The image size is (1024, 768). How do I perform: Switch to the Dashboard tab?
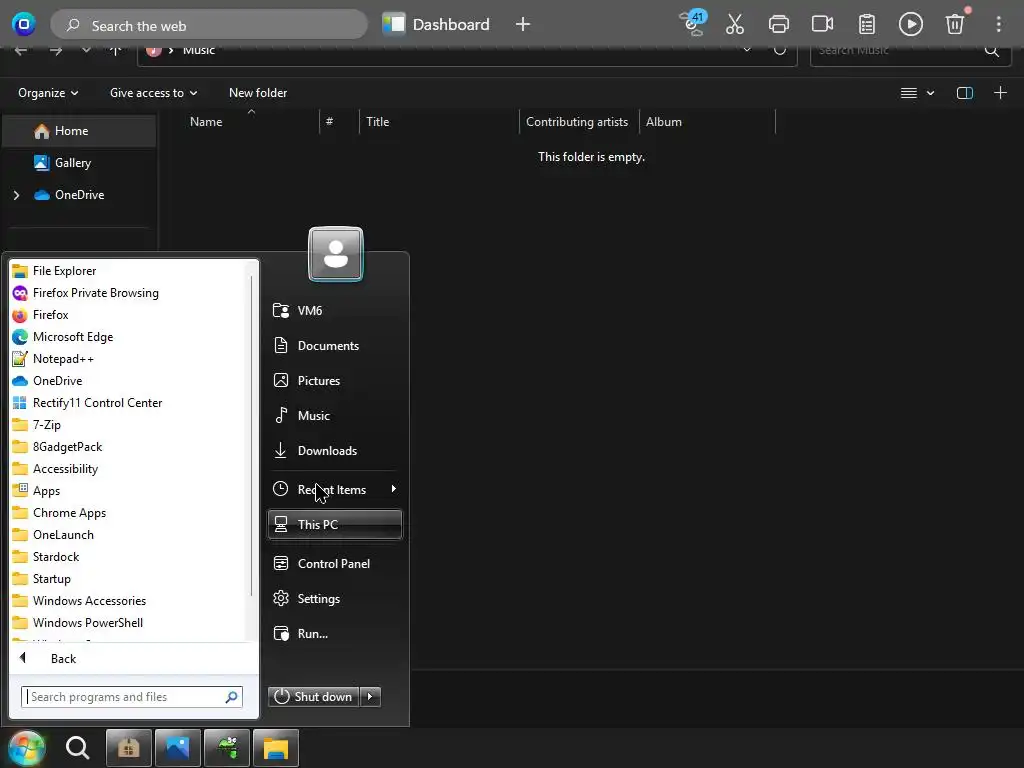coord(436,24)
